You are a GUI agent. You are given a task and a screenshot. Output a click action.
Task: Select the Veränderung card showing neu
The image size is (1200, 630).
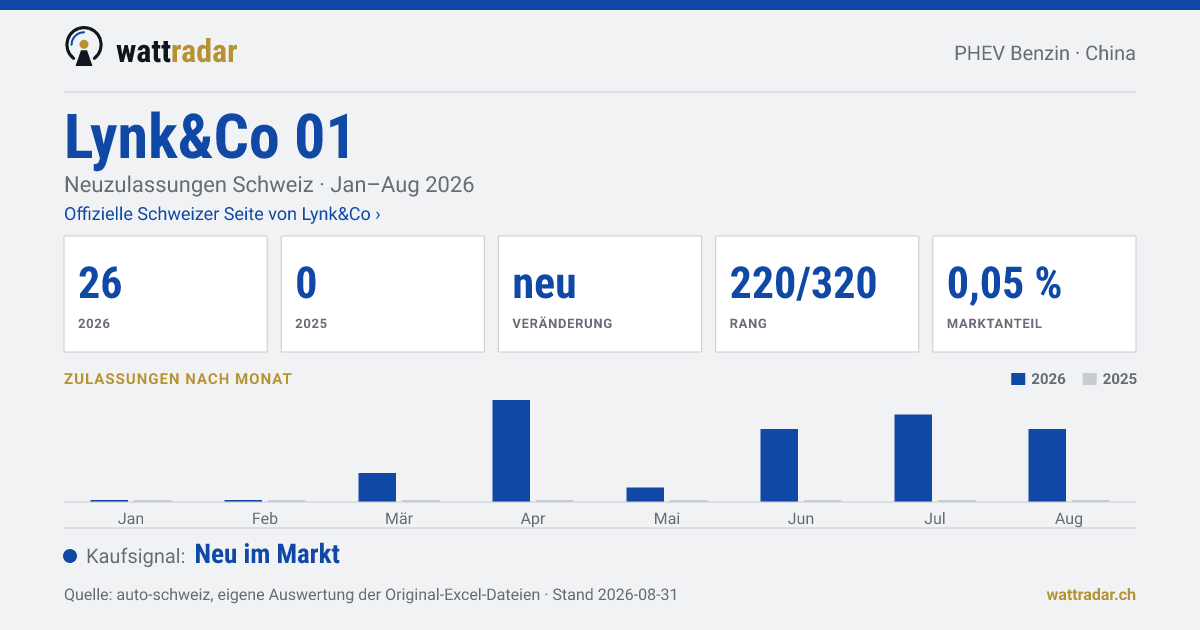pos(600,294)
